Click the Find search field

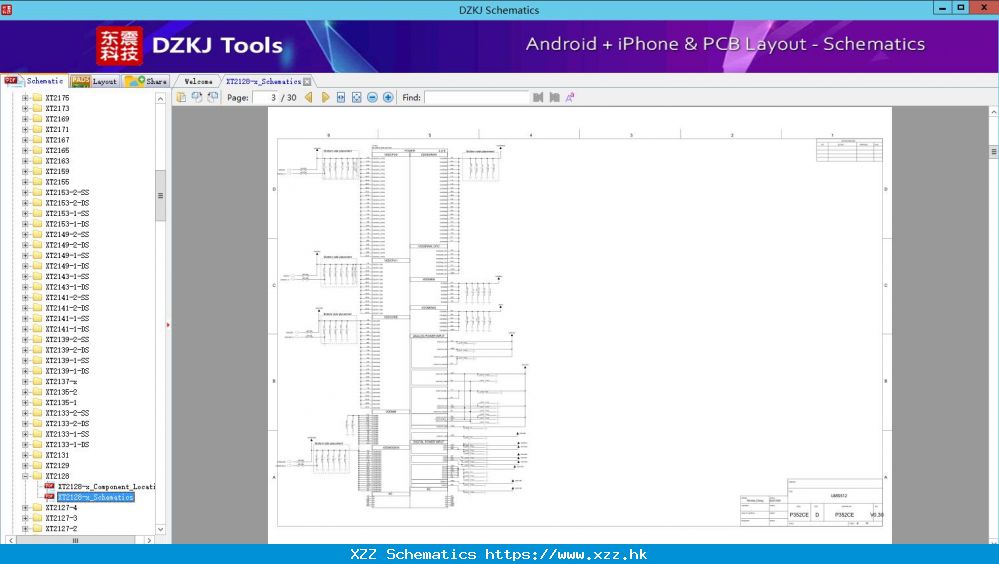pyautogui.click(x=477, y=98)
